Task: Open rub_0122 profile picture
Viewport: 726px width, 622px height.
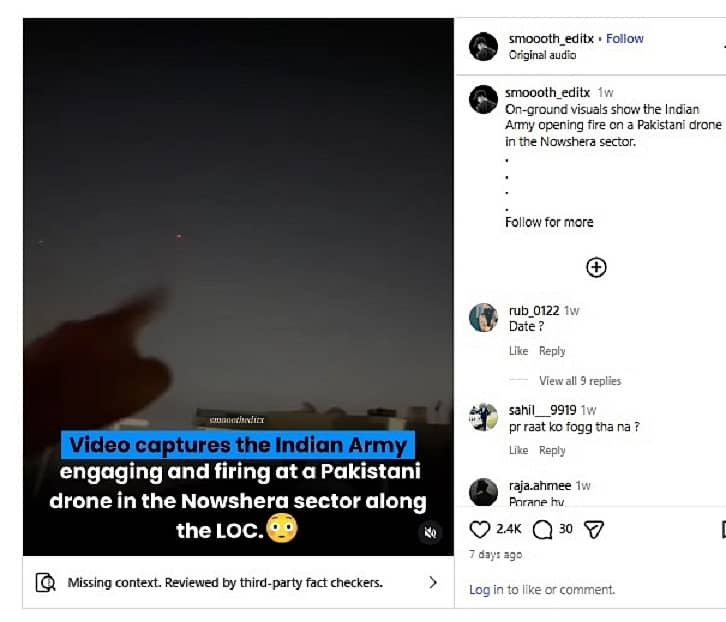Action: (x=484, y=317)
